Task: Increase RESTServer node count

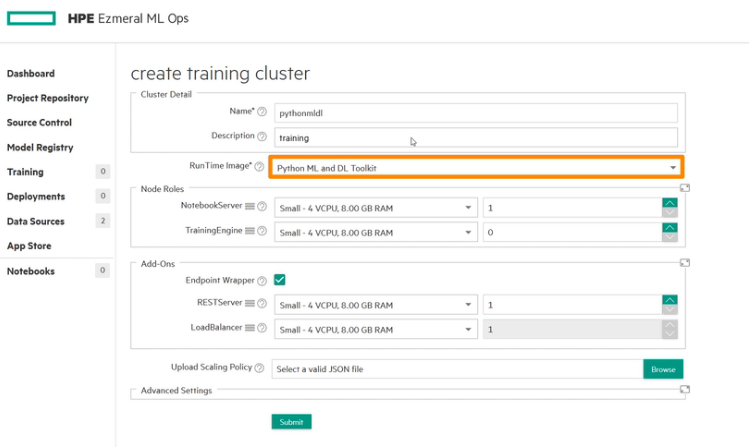Action: tap(669, 299)
